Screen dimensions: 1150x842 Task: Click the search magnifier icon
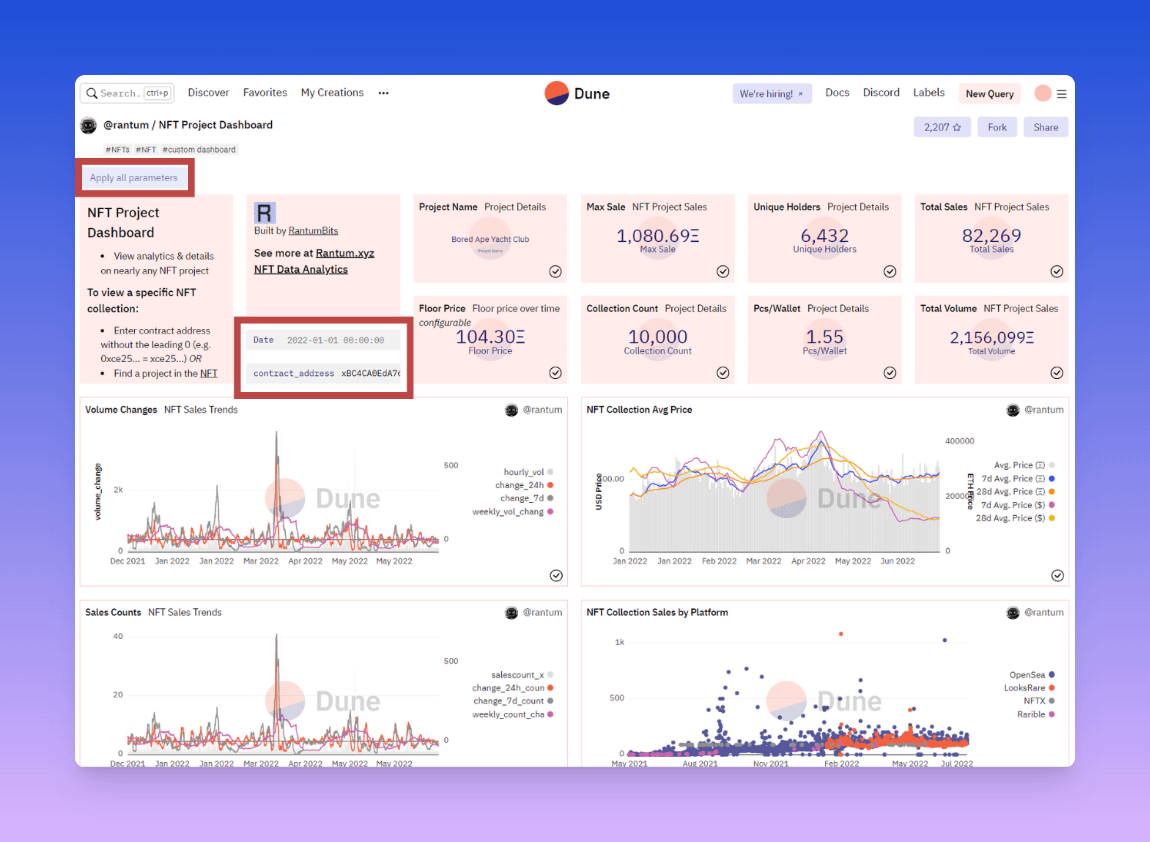tap(92, 93)
